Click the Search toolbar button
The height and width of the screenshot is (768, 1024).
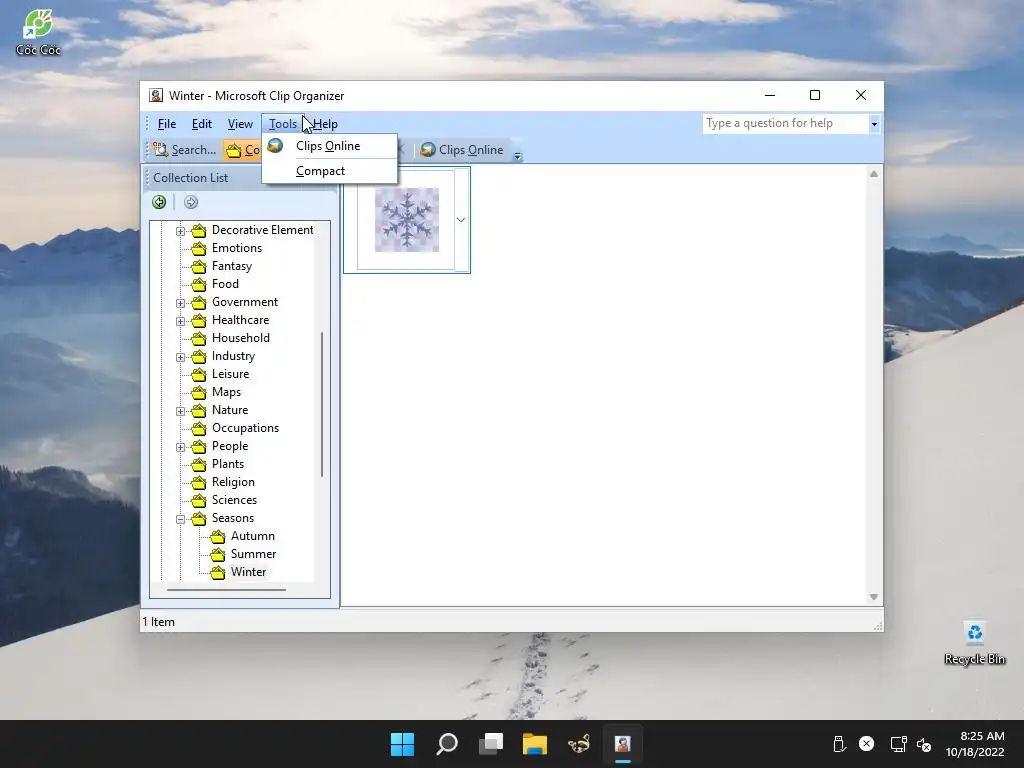point(185,150)
